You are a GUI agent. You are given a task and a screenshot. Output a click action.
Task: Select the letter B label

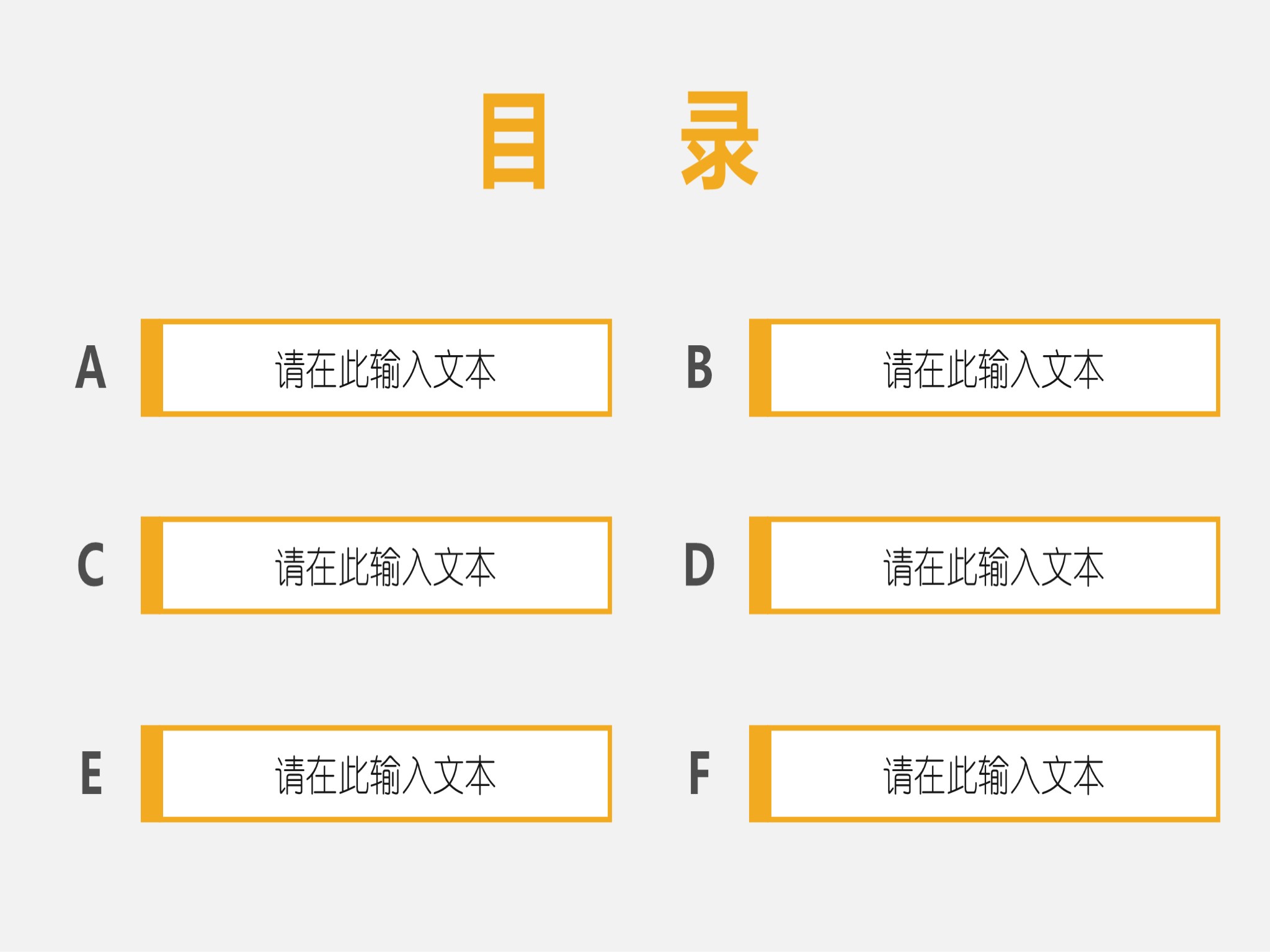[x=699, y=367]
